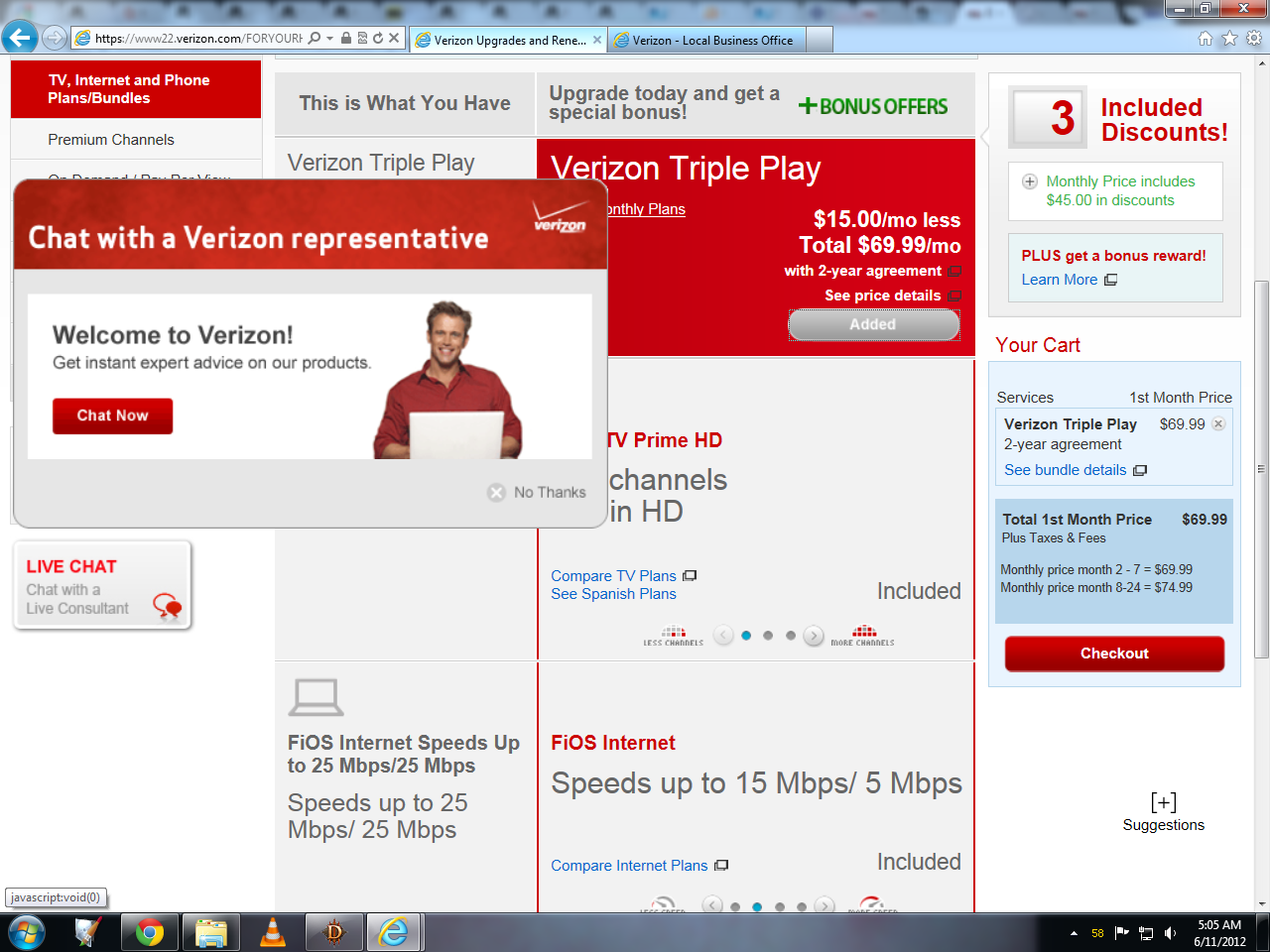The image size is (1270, 952).
Task: Click the Less Speed gauge icon
Action: (x=663, y=905)
